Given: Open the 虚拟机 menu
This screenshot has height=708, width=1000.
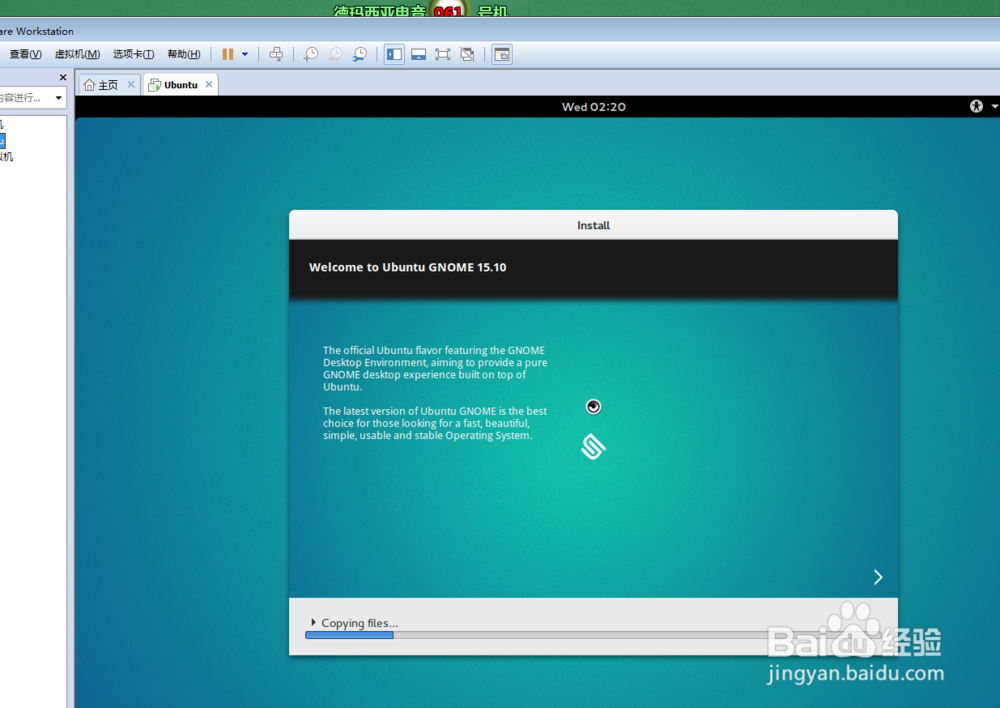Looking at the screenshot, I should [76, 54].
